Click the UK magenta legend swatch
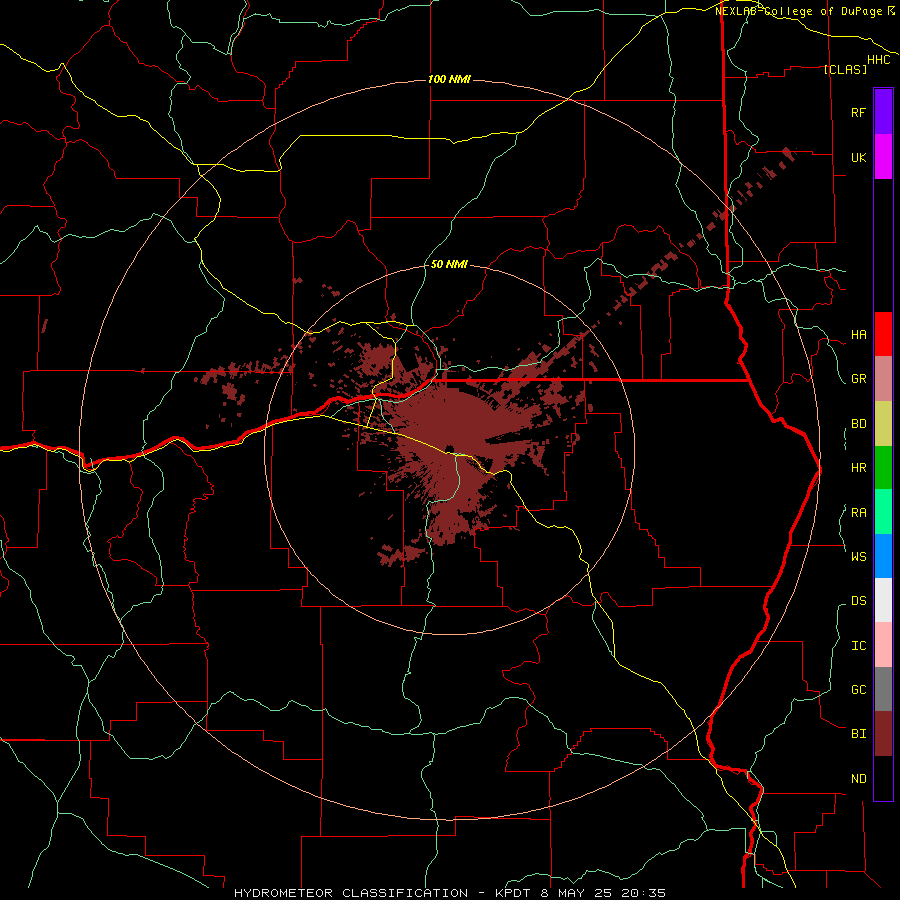The image size is (900, 900). 883,157
